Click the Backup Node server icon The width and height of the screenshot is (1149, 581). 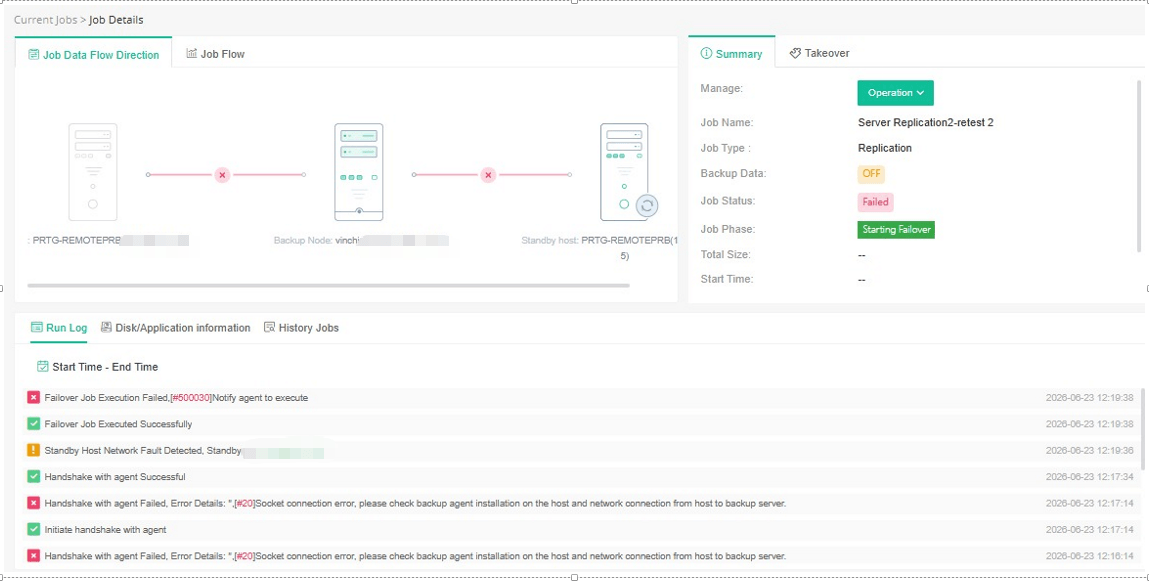coord(358,172)
